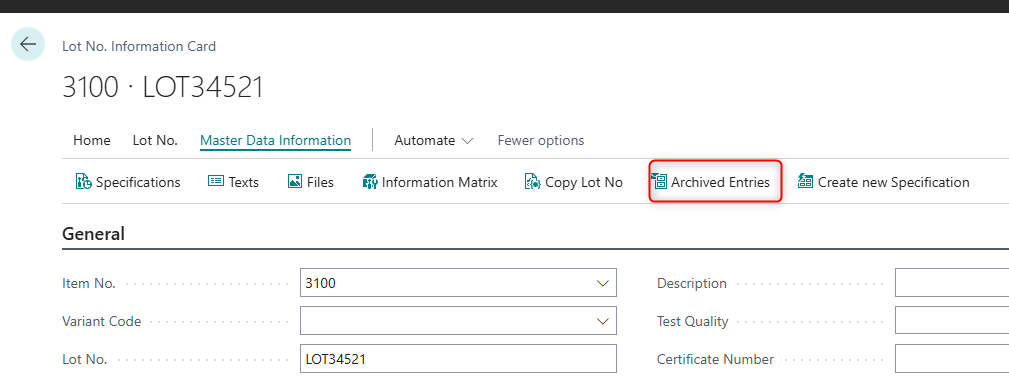The image size is (1009, 378).
Task: Open the Automate menu chevron
Action: pos(468,140)
